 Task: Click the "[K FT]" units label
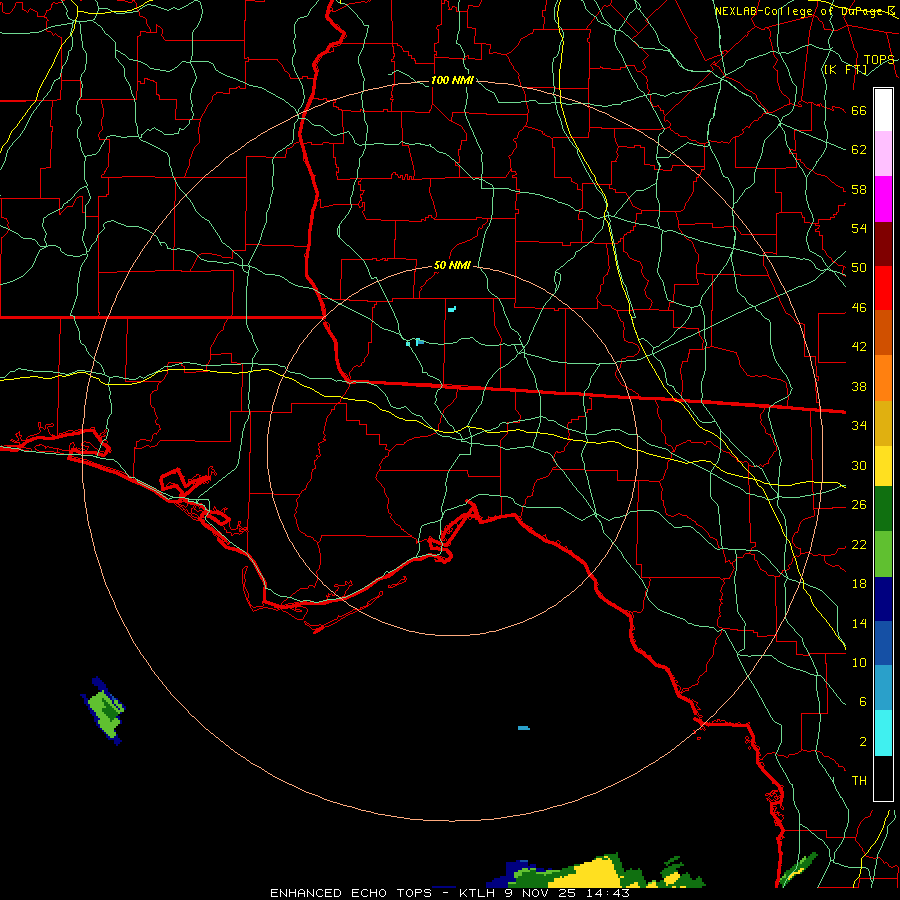click(845, 70)
